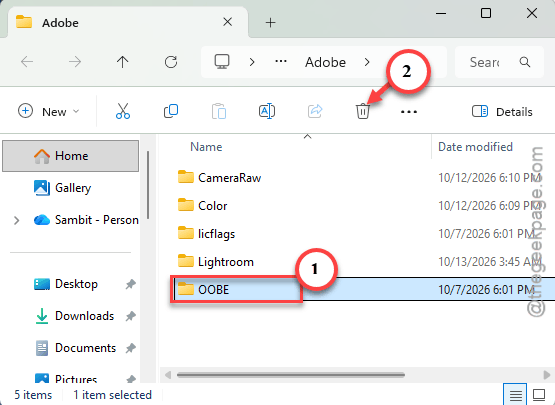Click the navigation pane vertical scrollbar
This screenshot has width=555, height=405.
pyautogui.click(x=148, y=185)
